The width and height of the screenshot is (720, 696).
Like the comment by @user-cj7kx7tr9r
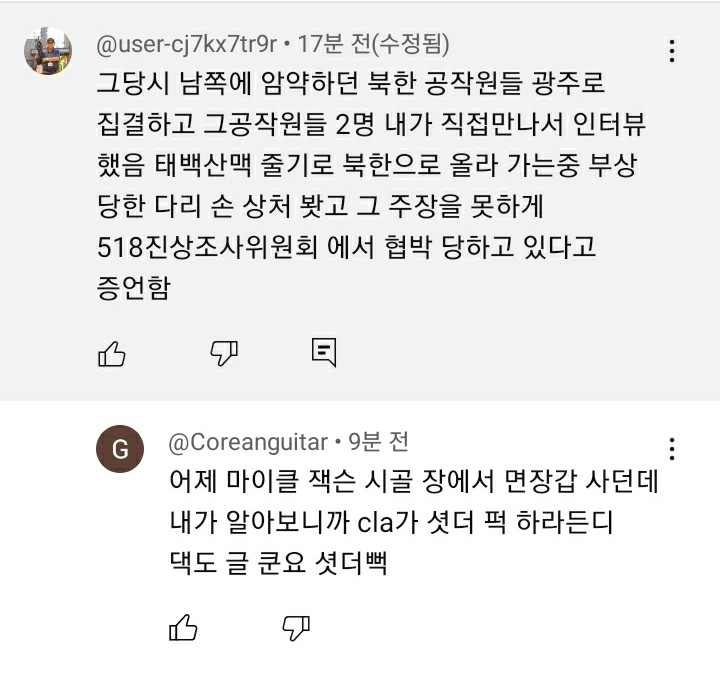(111, 351)
